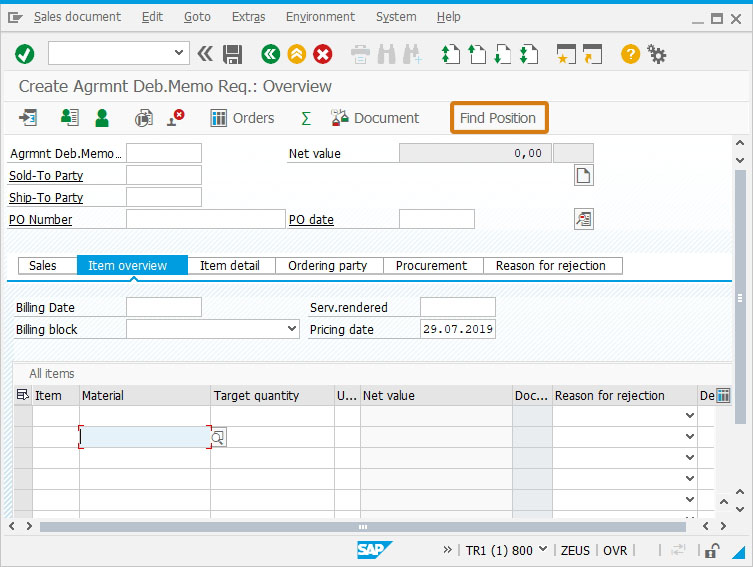
Task: Click the table select-all icon beside Item
Action: pos(22,395)
